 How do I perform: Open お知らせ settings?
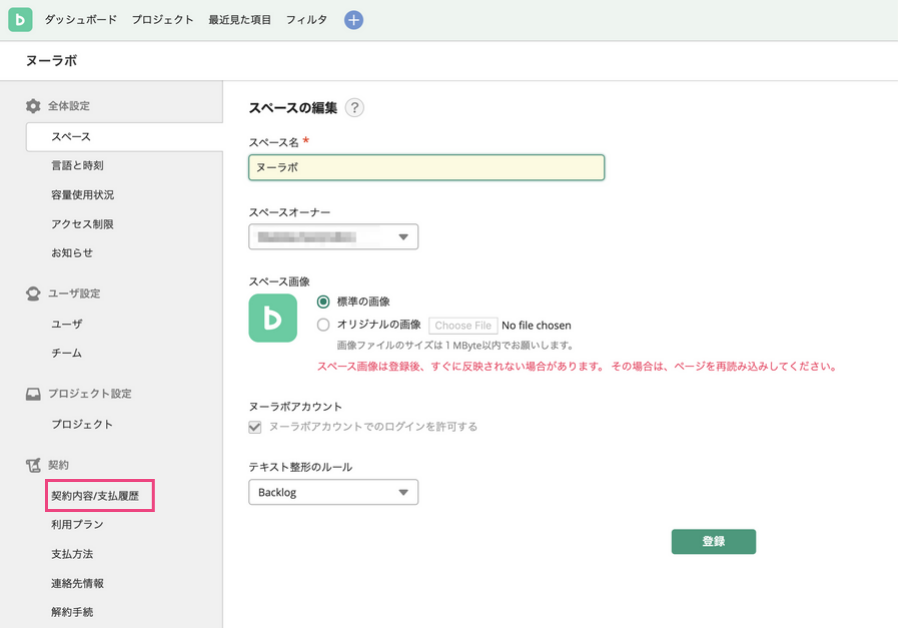(72, 253)
